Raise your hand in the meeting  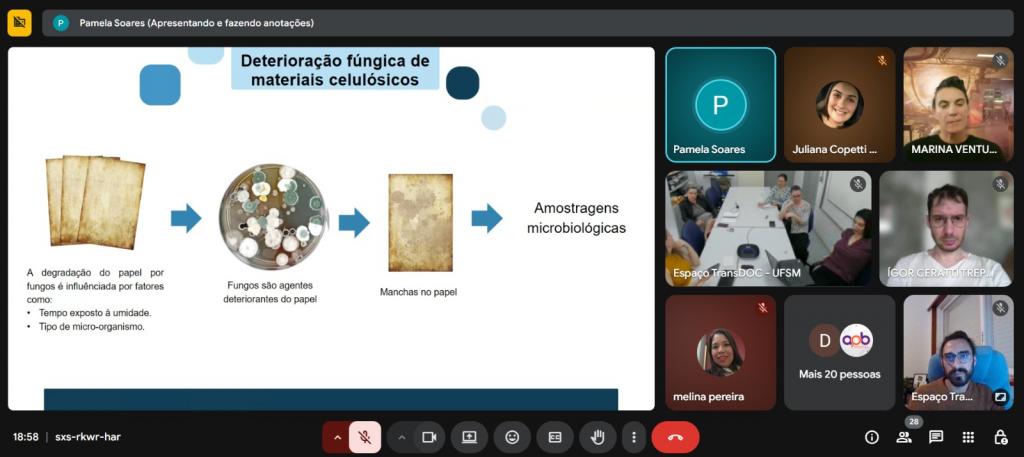click(x=598, y=437)
